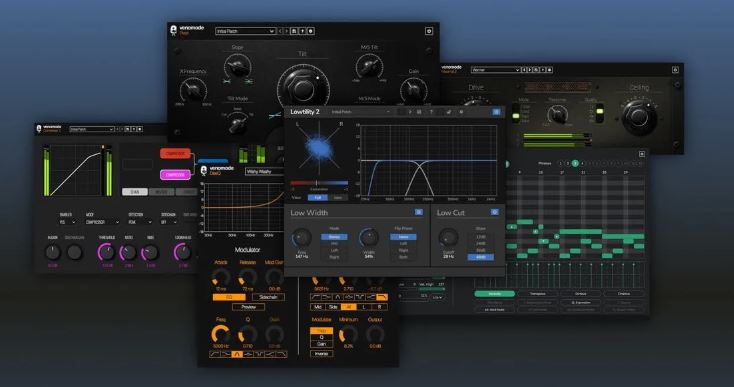Click the Invert button in DeeQ

[321, 354]
